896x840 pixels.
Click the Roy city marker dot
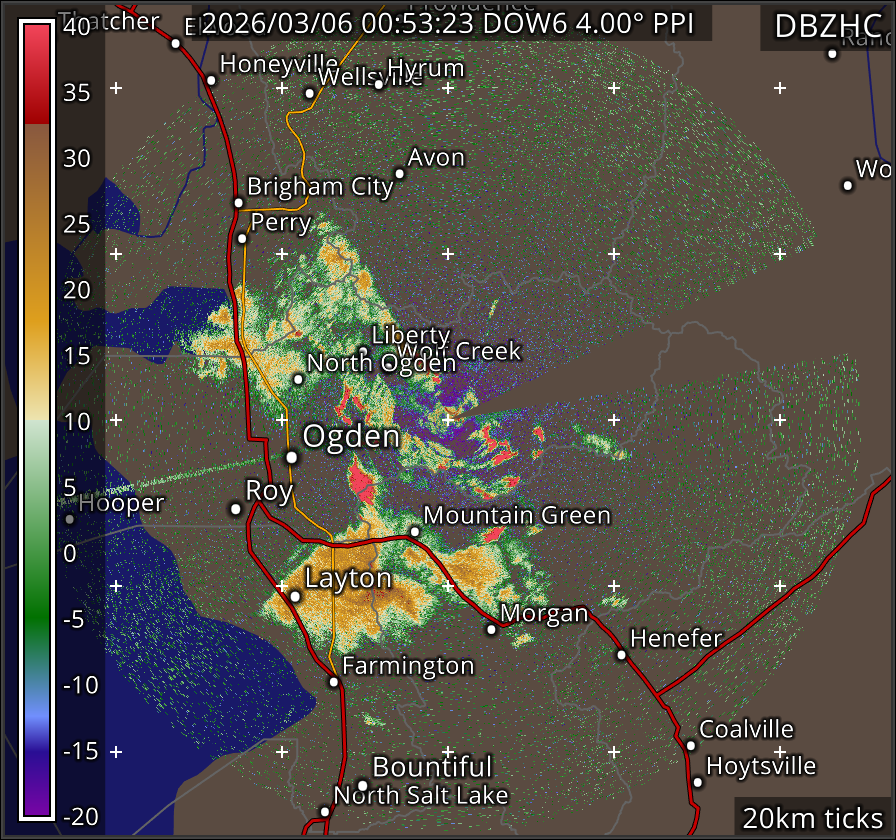pos(236,509)
